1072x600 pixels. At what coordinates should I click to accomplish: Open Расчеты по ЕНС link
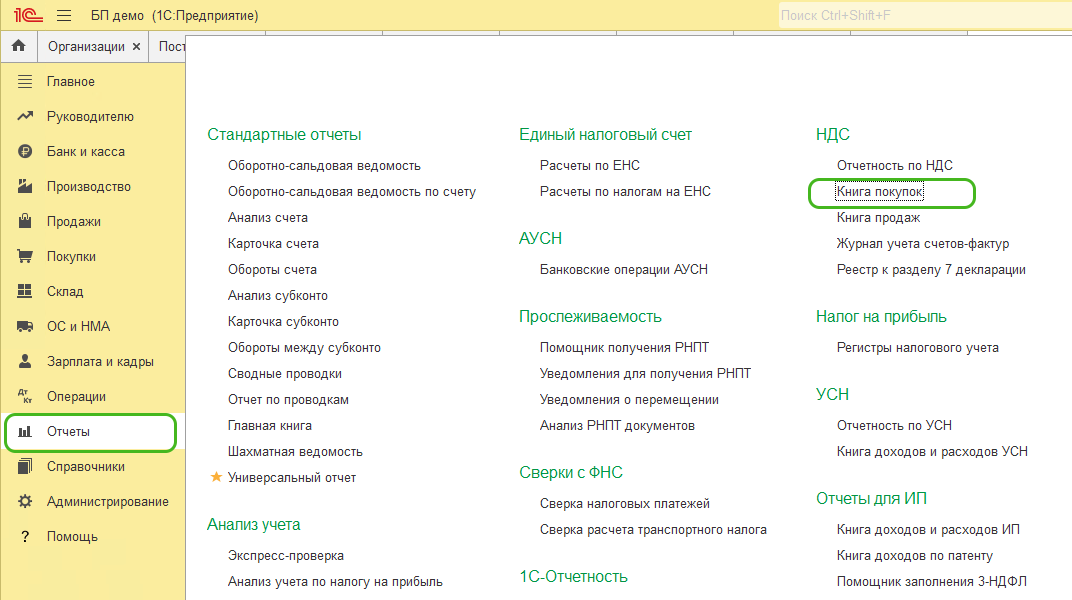589,166
